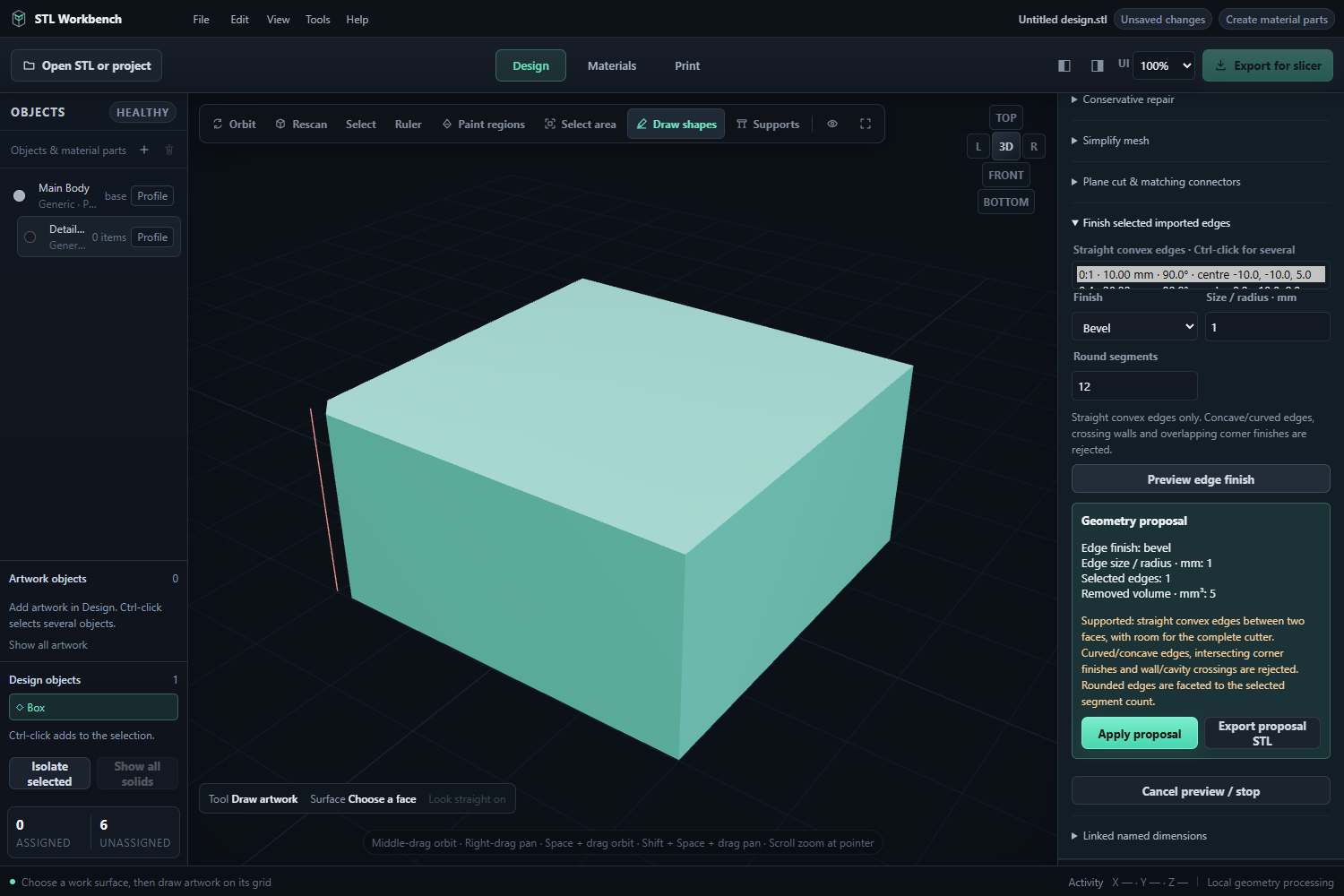Viewport: 1344px width, 896px height.
Task: Select the first edge entry in edges list
Action: pos(1201,274)
